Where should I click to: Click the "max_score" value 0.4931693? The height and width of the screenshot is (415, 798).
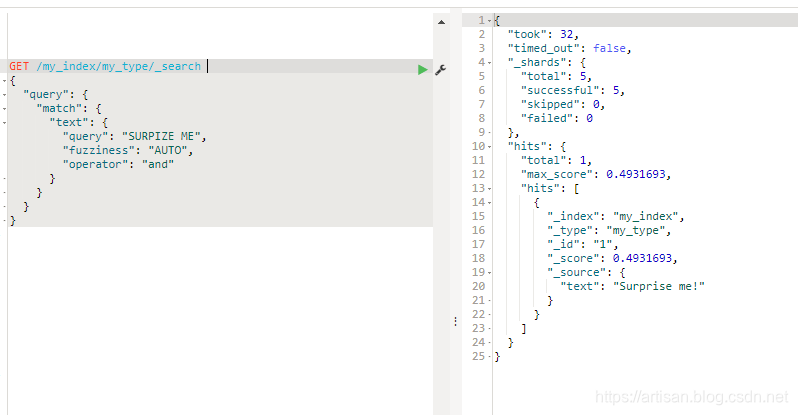coord(636,175)
